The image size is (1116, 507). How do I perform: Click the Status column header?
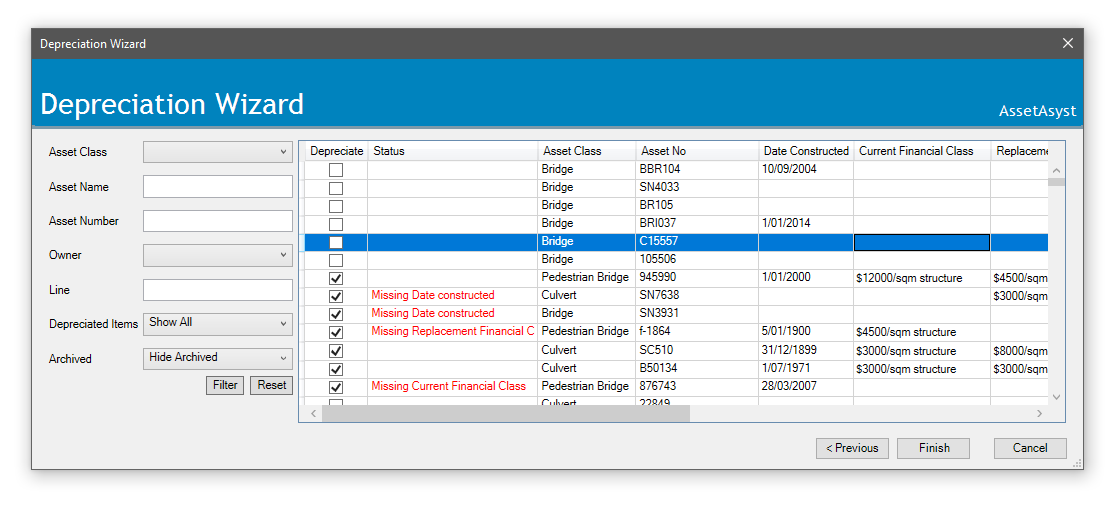453,151
